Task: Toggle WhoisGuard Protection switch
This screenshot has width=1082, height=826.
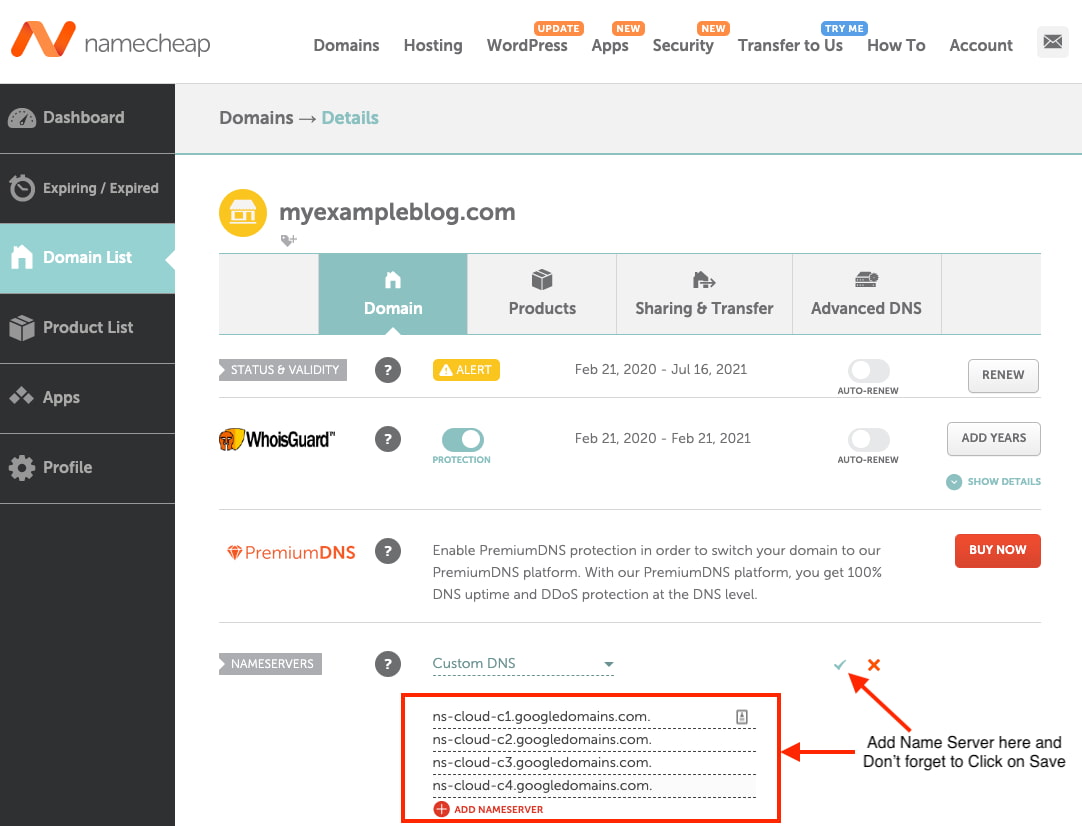Action: tap(462, 440)
